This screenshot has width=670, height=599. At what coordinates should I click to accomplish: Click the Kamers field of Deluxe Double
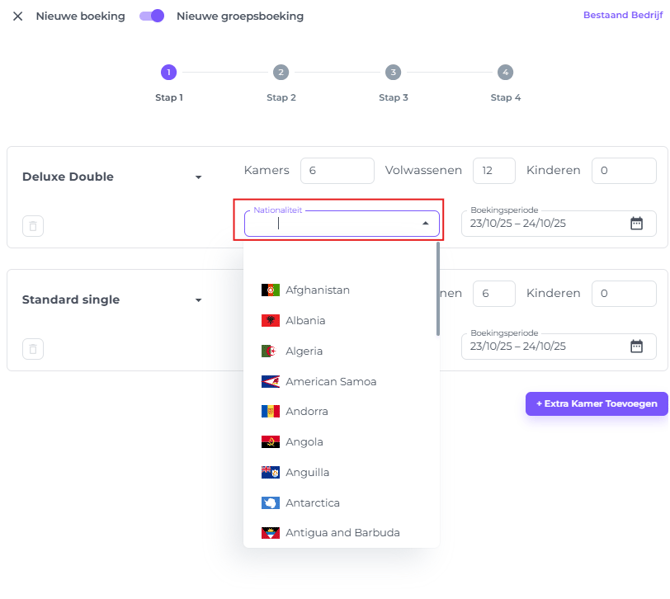coord(336,171)
